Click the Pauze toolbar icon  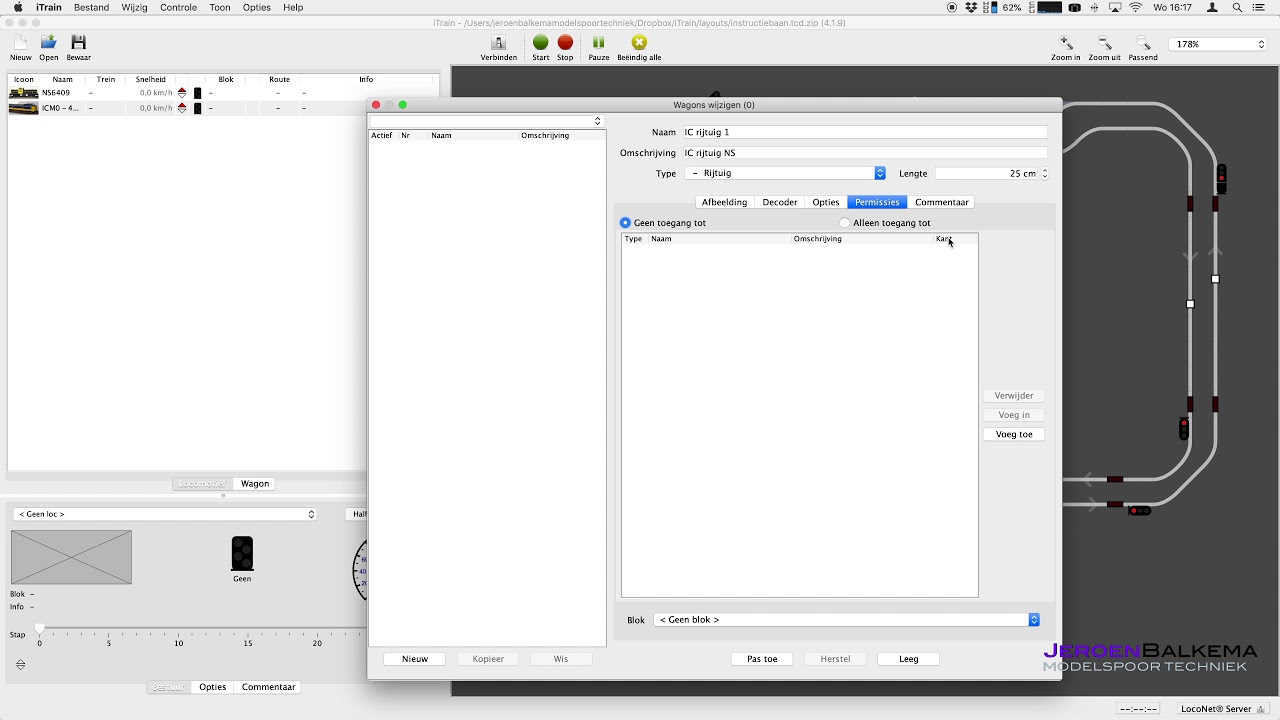[x=598, y=43]
